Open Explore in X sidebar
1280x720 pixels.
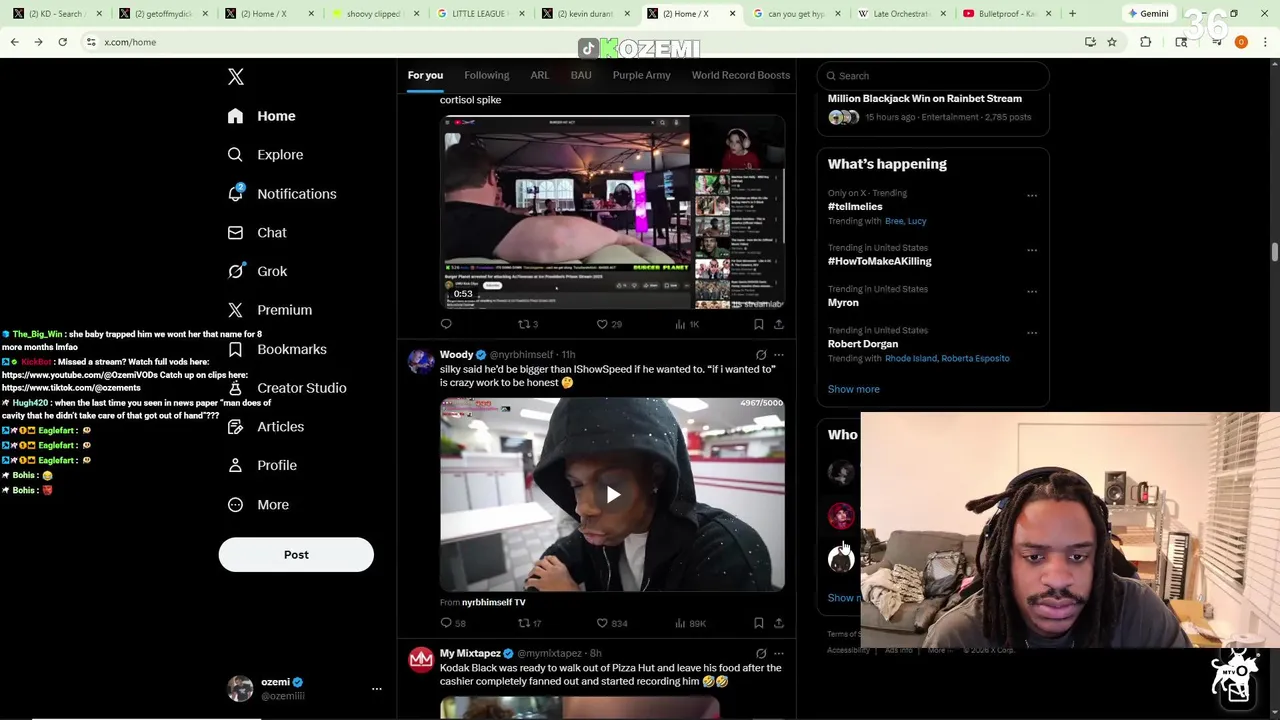click(x=265, y=155)
